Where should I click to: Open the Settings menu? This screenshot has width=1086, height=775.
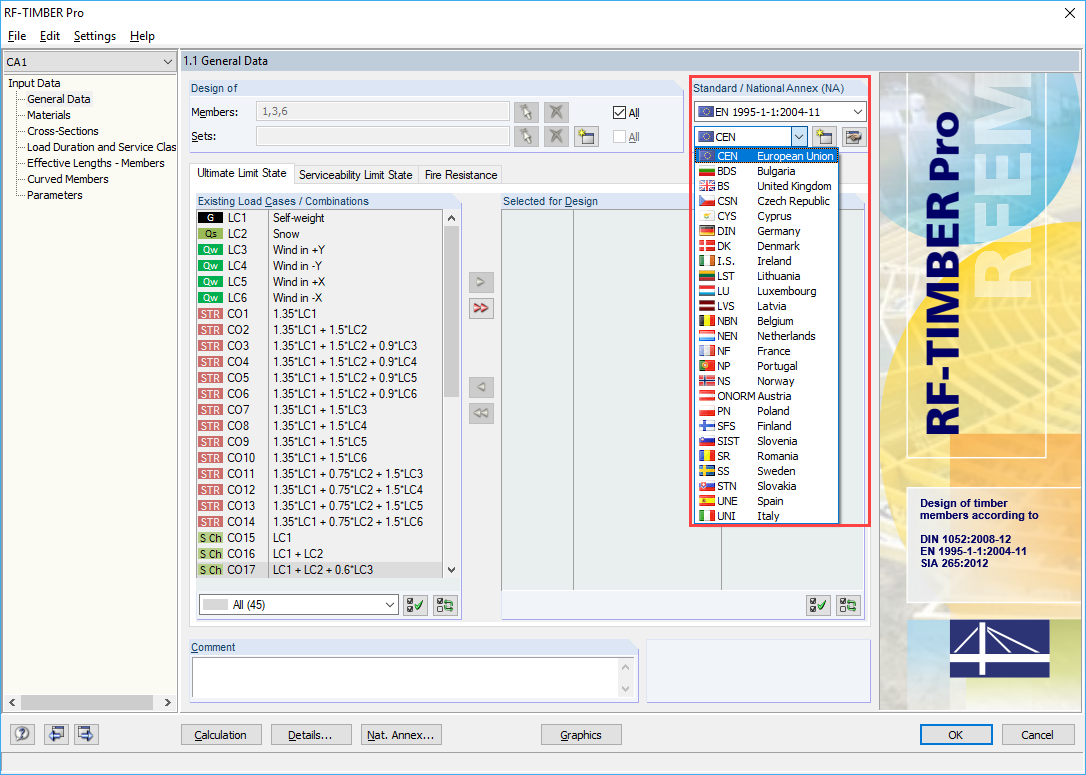click(x=95, y=36)
